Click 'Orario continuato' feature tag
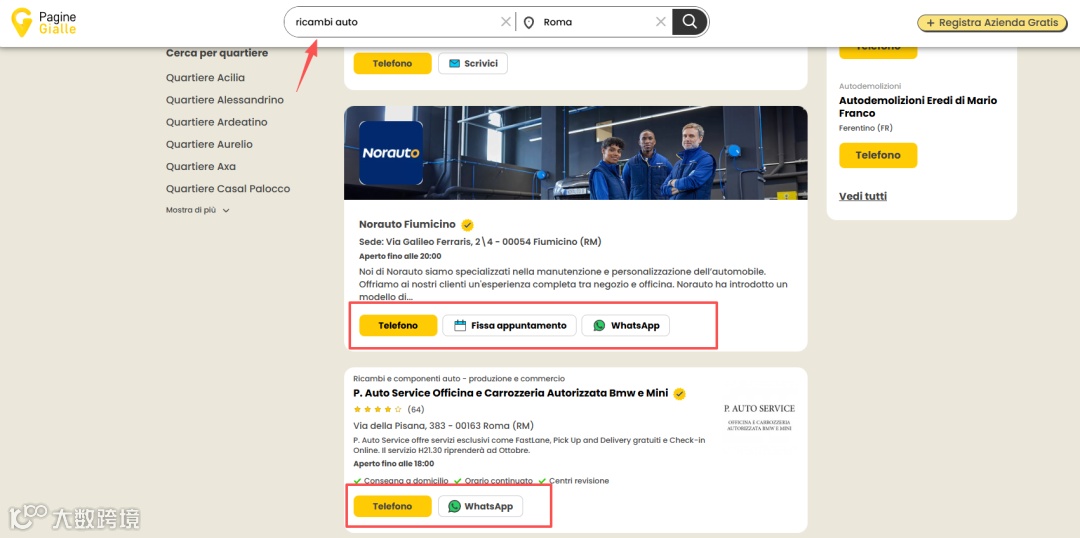This screenshot has height=538, width=1080. [x=493, y=481]
